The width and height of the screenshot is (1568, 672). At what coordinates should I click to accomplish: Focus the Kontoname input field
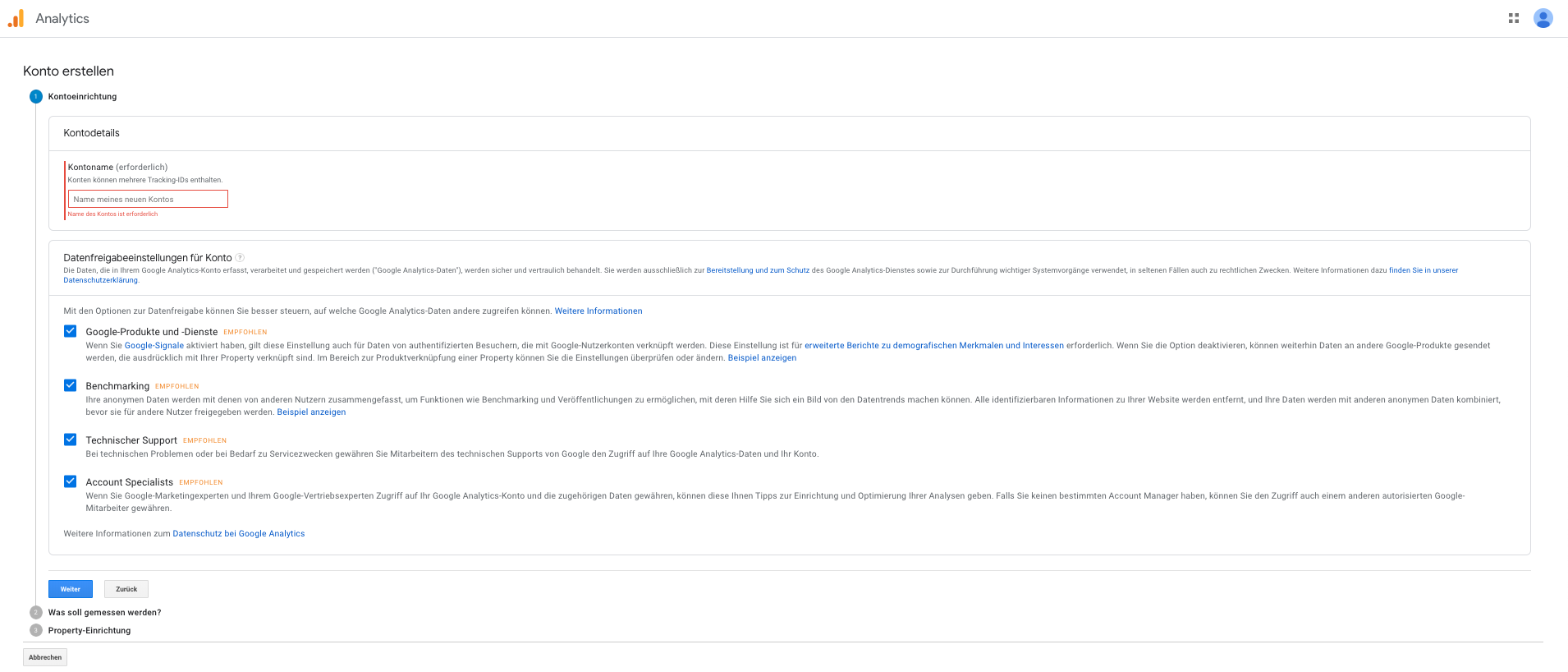(x=148, y=199)
